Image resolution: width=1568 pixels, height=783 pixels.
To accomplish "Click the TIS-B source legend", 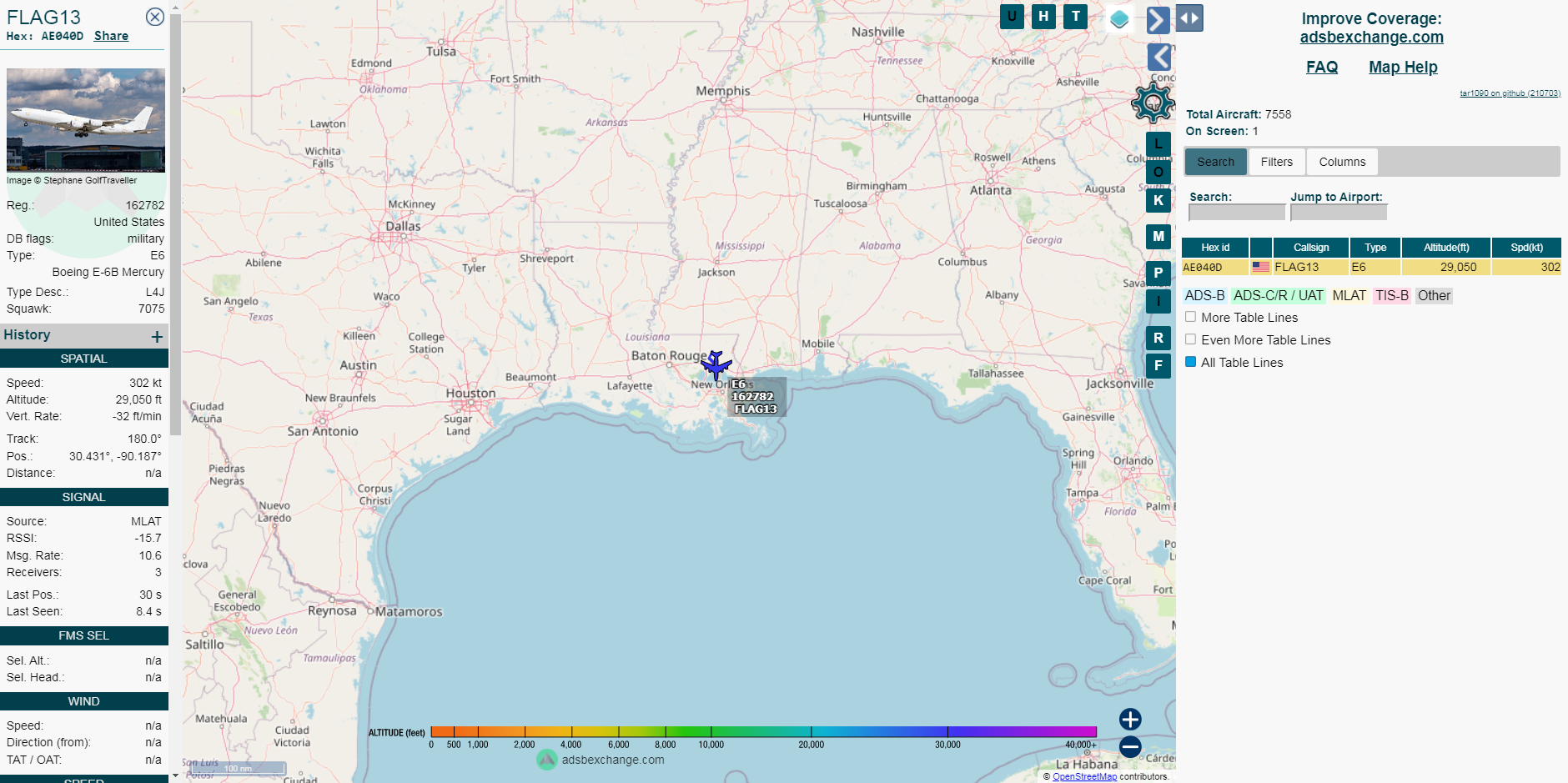I will tap(1391, 295).
